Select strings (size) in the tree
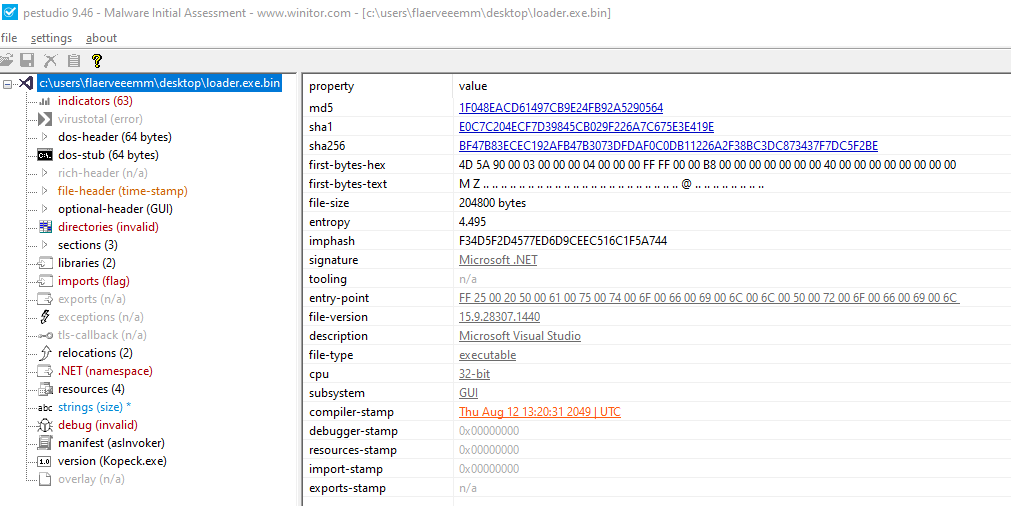1011x506 pixels. (x=90, y=407)
